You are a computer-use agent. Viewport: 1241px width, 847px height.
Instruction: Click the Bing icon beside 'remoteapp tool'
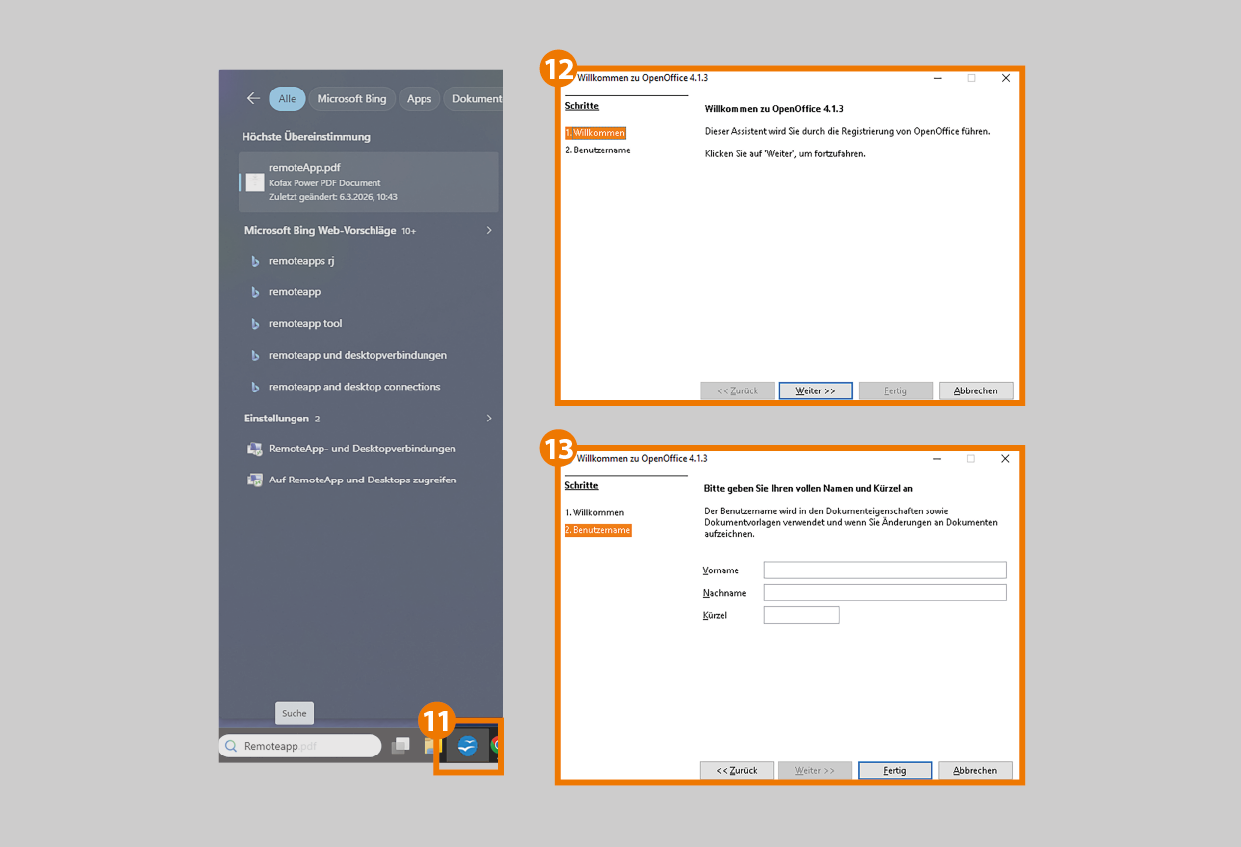point(255,324)
